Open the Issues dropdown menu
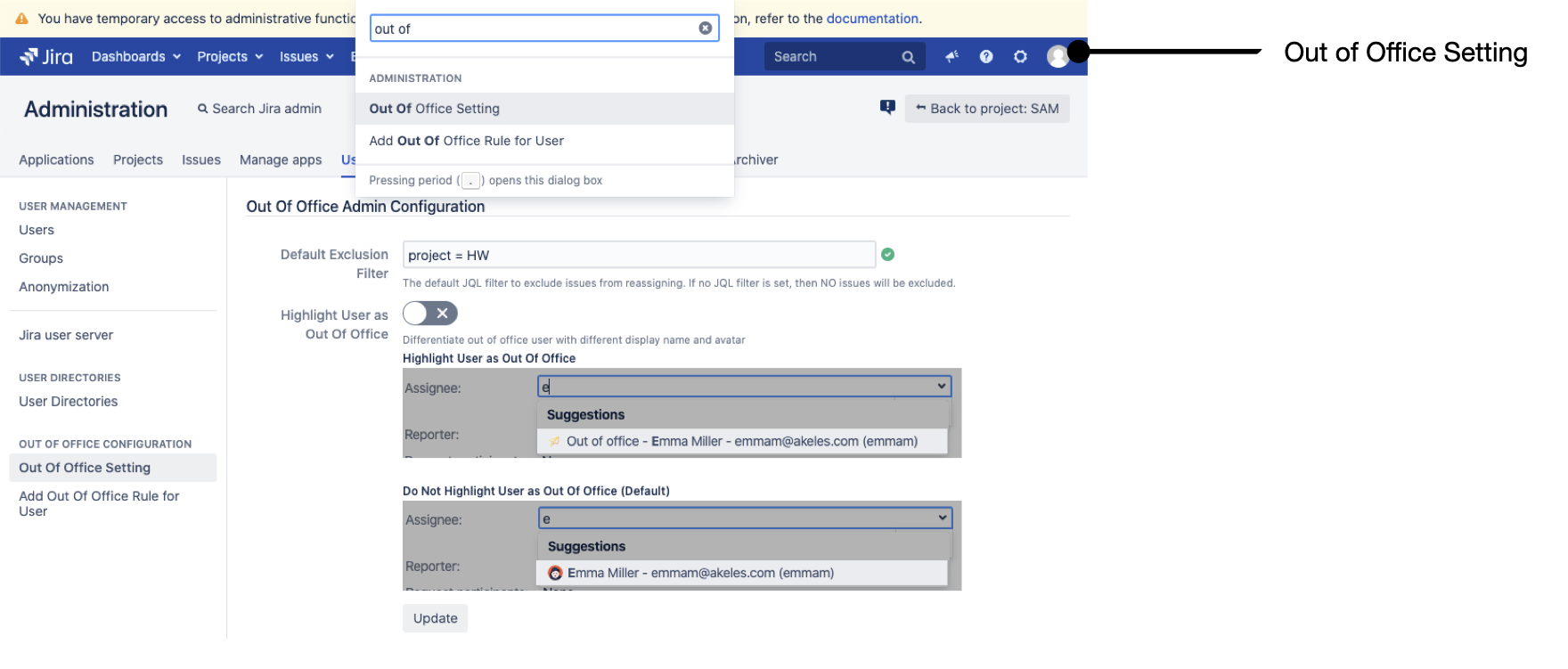The image size is (1568, 669). point(306,57)
